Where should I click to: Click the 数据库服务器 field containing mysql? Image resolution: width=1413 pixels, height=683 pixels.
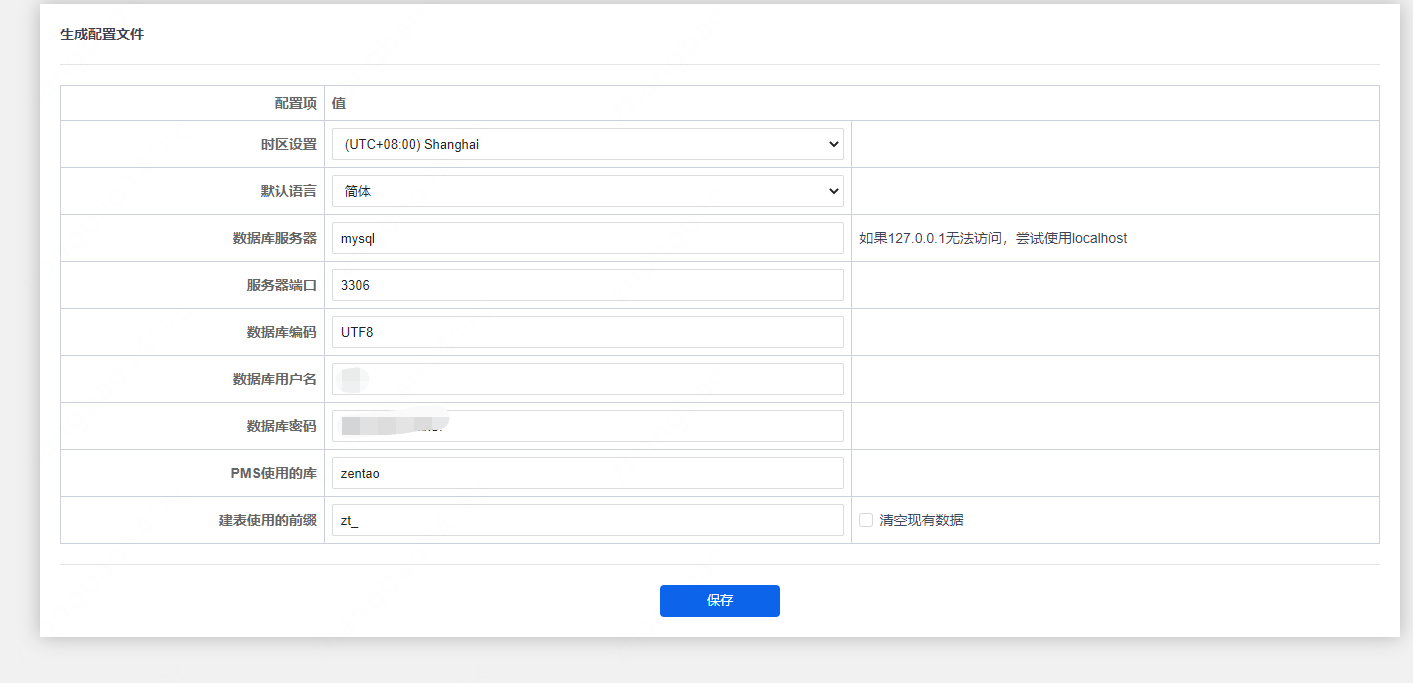[x=587, y=238]
